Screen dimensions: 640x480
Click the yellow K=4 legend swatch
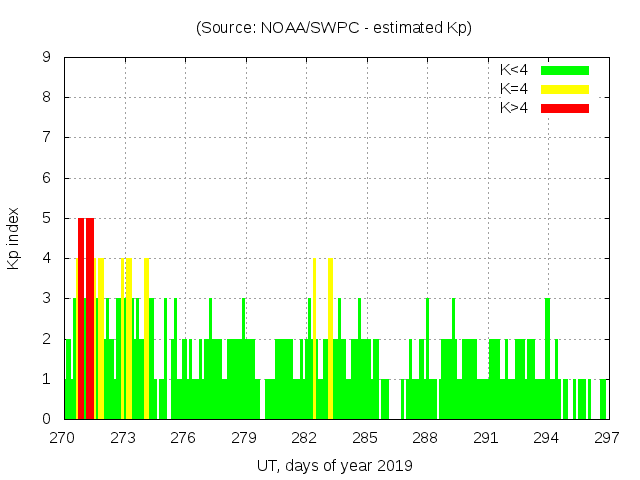565,89
